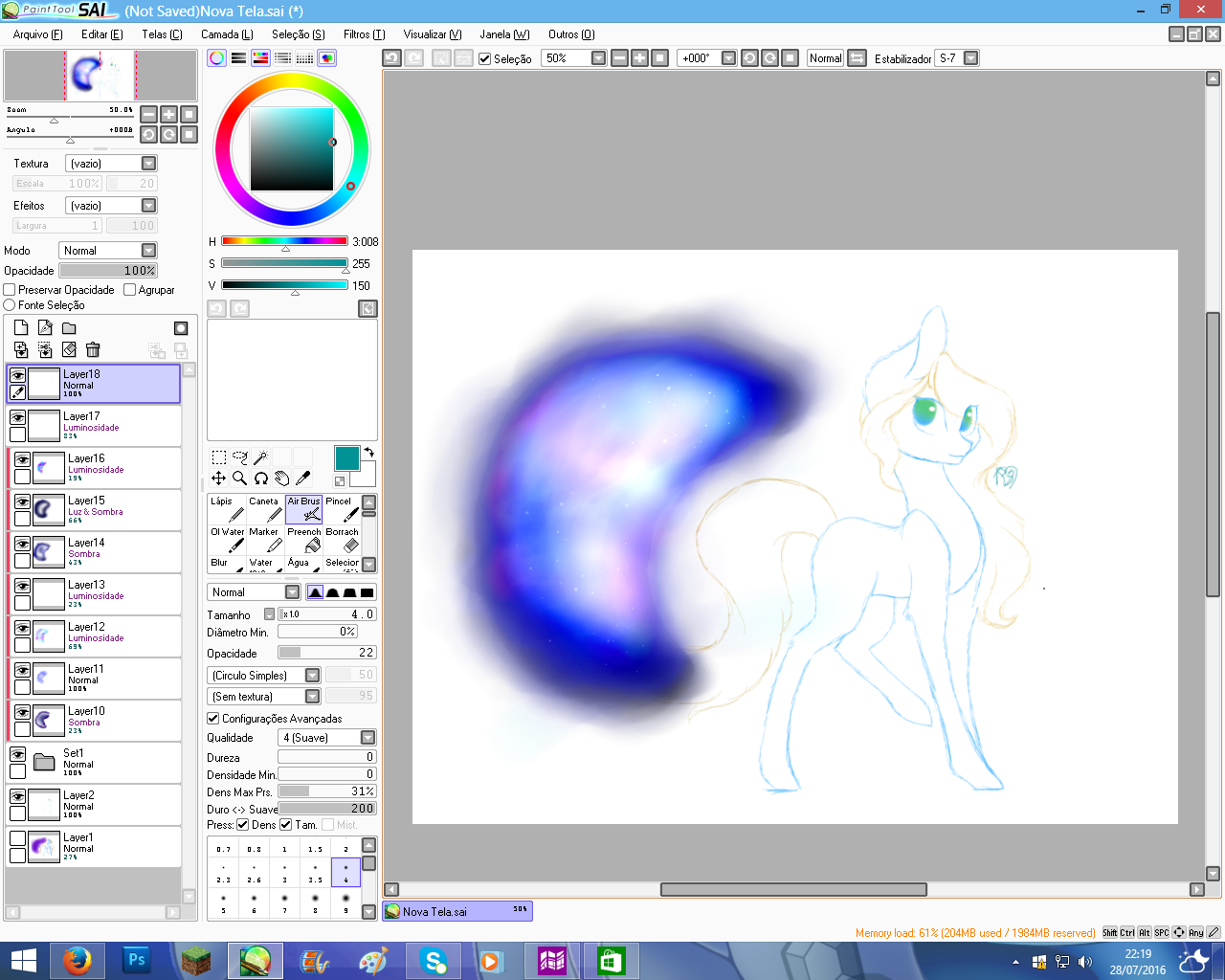
Task: Choose the Pincel brush tool
Action: coord(342,509)
